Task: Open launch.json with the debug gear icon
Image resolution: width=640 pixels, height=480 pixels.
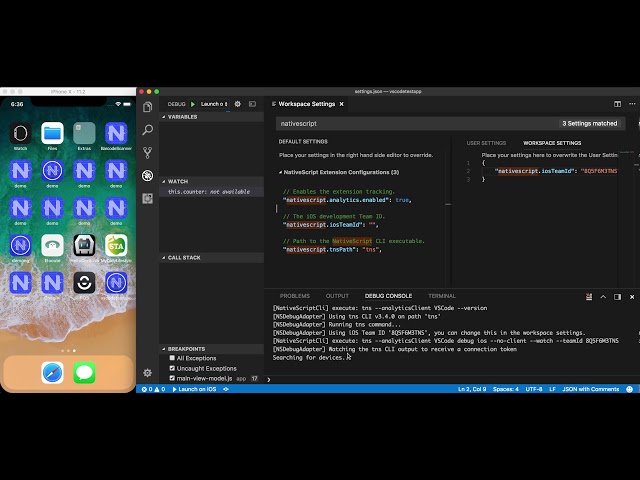Action: 238,104
